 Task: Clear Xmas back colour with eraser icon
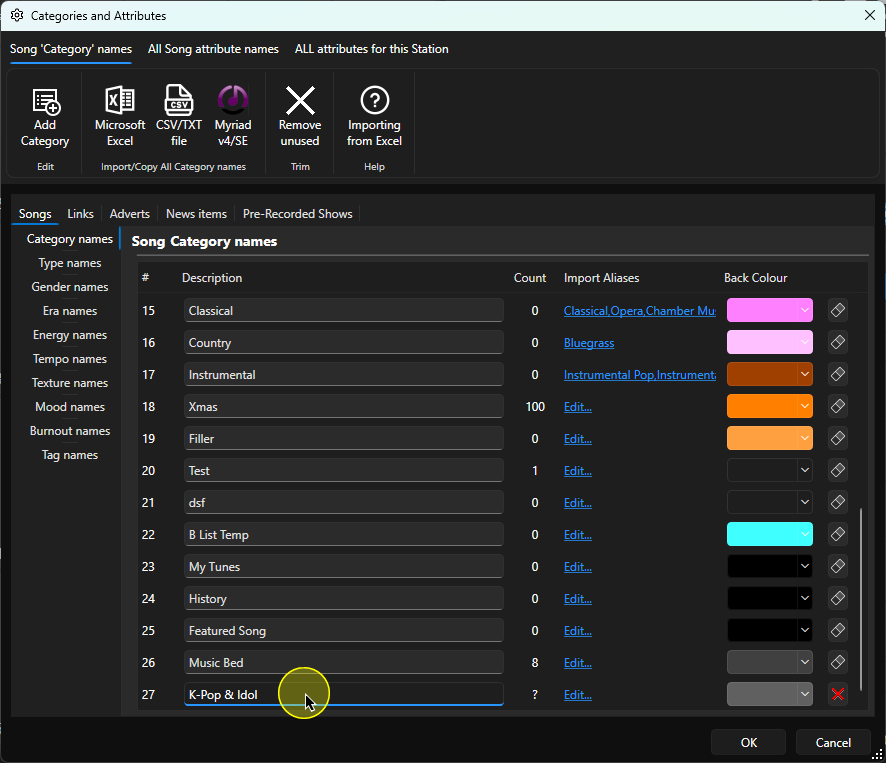(x=837, y=406)
